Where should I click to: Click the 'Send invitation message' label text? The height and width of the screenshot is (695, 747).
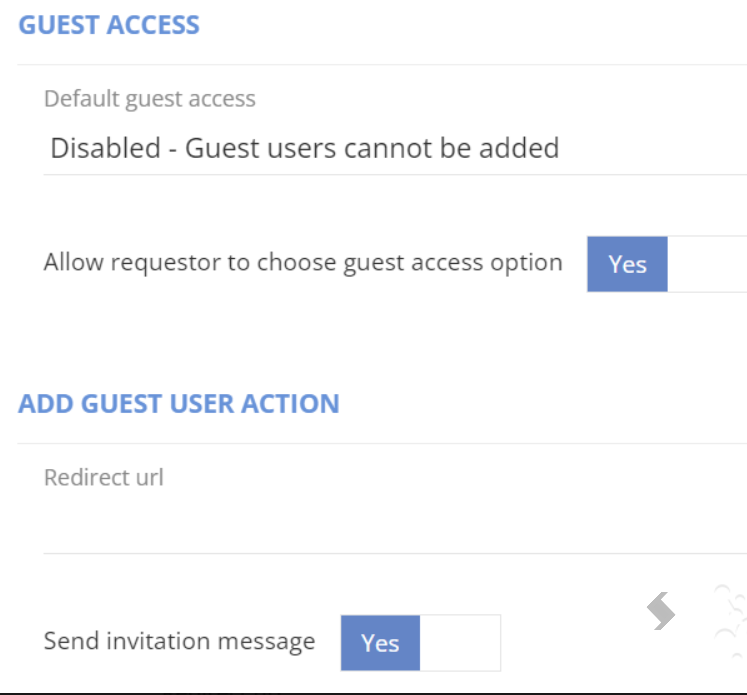click(x=179, y=641)
